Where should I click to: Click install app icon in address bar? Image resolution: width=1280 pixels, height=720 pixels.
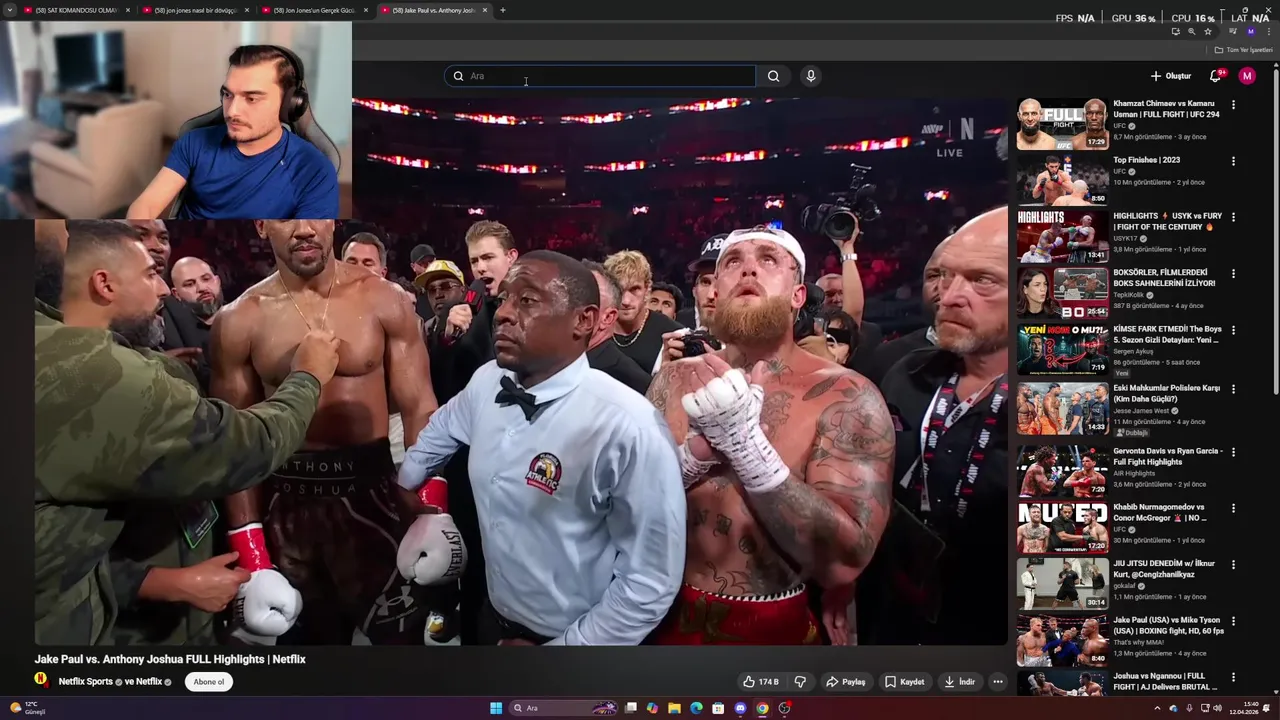(1175, 32)
